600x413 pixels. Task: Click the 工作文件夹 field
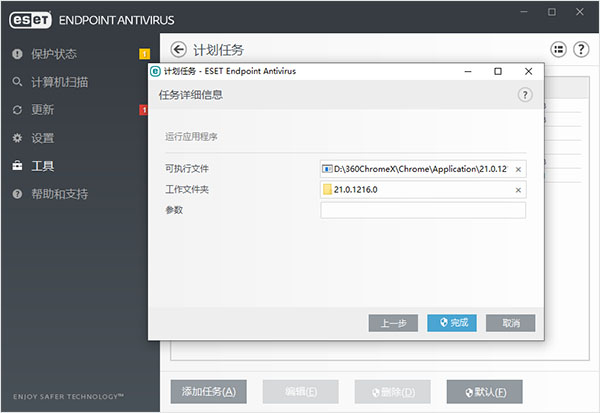click(x=423, y=189)
